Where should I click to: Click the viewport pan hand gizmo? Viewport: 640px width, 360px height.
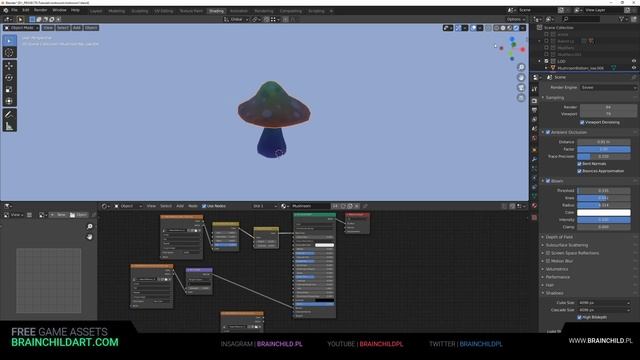coord(521,78)
